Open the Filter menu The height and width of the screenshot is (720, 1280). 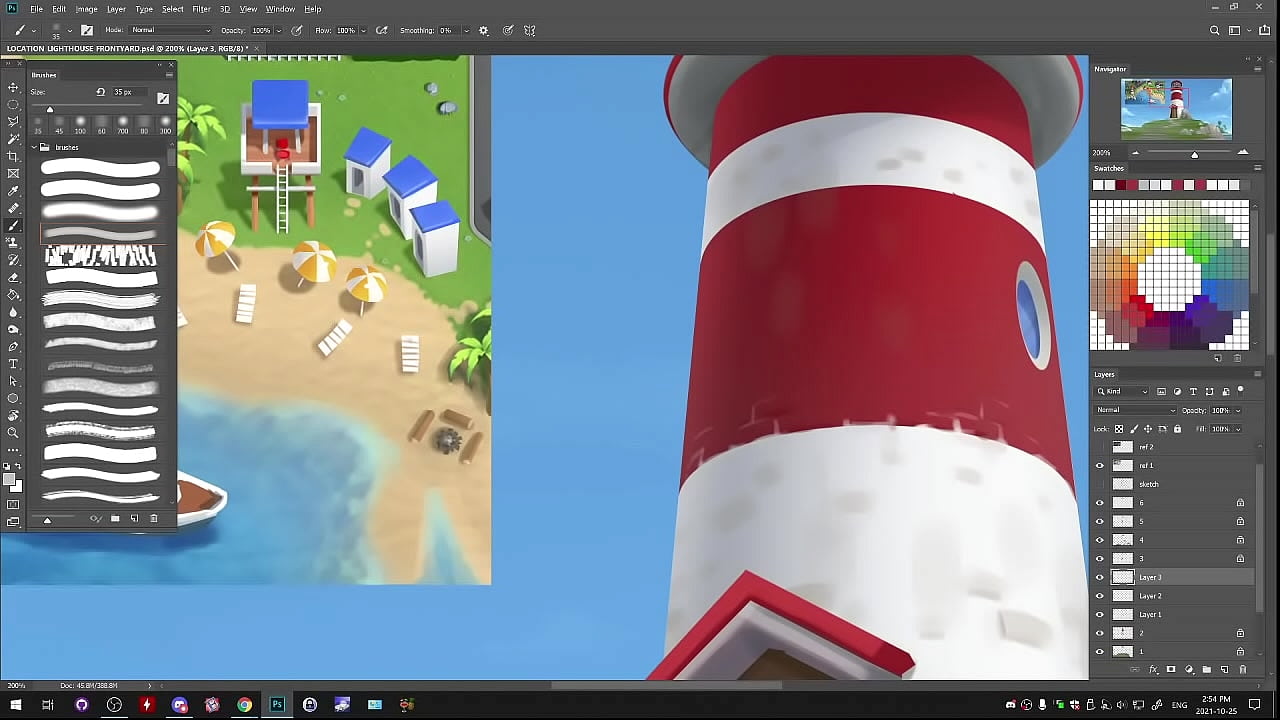pos(201,9)
